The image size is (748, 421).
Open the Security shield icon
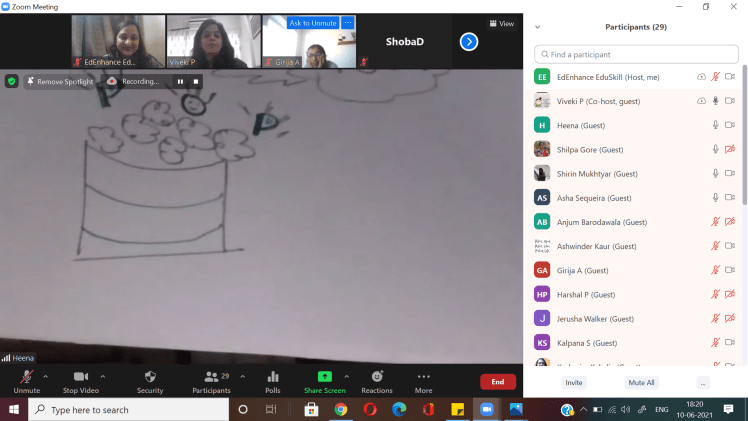coord(149,377)
